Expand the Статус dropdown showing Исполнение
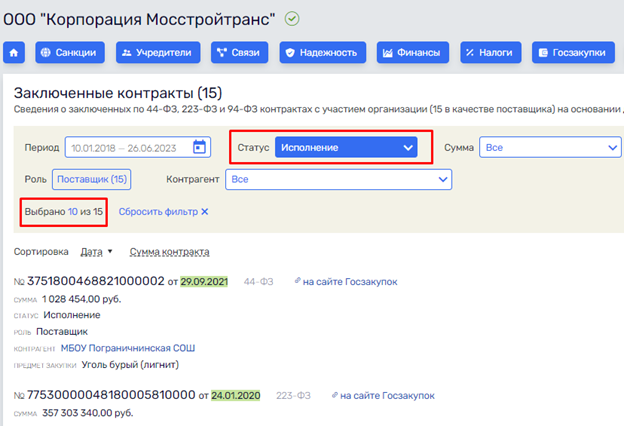624x426 pixels. pyautogui.click(x=346, y=147)
